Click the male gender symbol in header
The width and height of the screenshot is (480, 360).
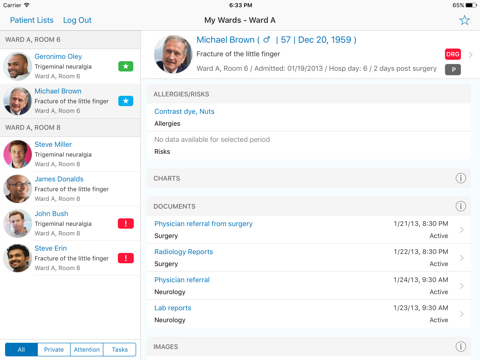(266, 40)
